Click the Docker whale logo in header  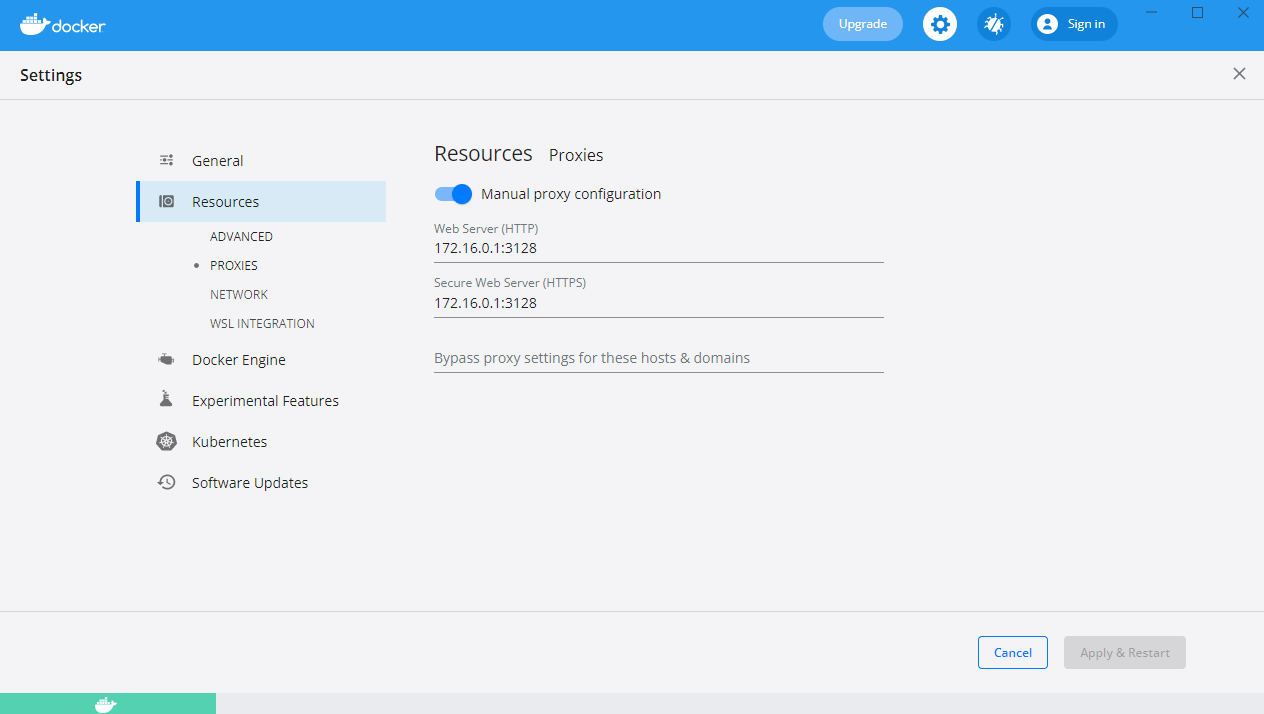point(62,24)
